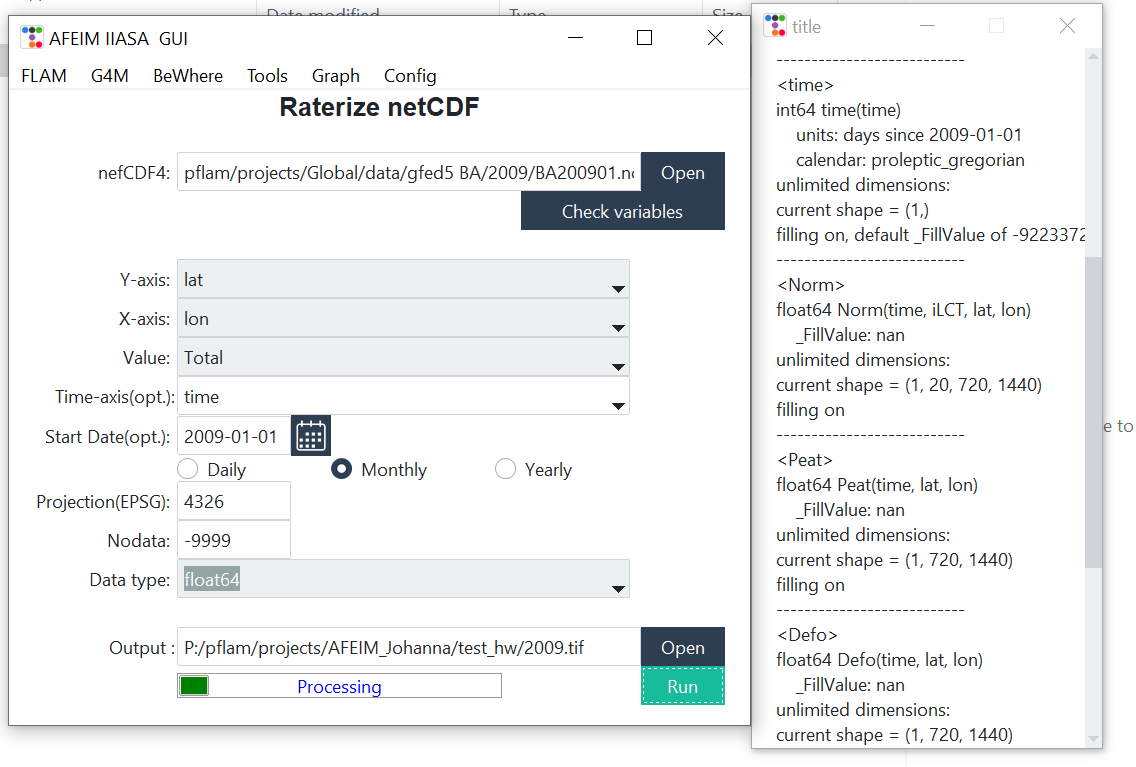Open the BeWhere menu
The height and width of the screenshot is (767, 1136).
[188, 76]
